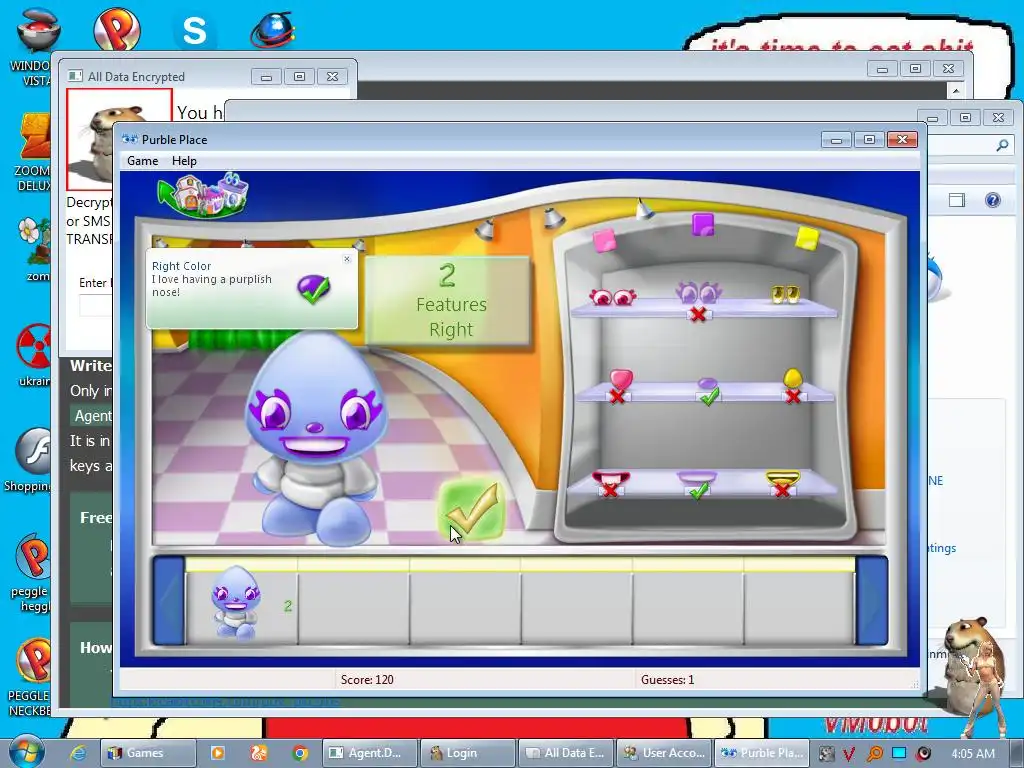Click the Purble Pla... taskbar button
Image resolution: width=1024 pixels, height=768 pixels.
click(x=762, y=753)
